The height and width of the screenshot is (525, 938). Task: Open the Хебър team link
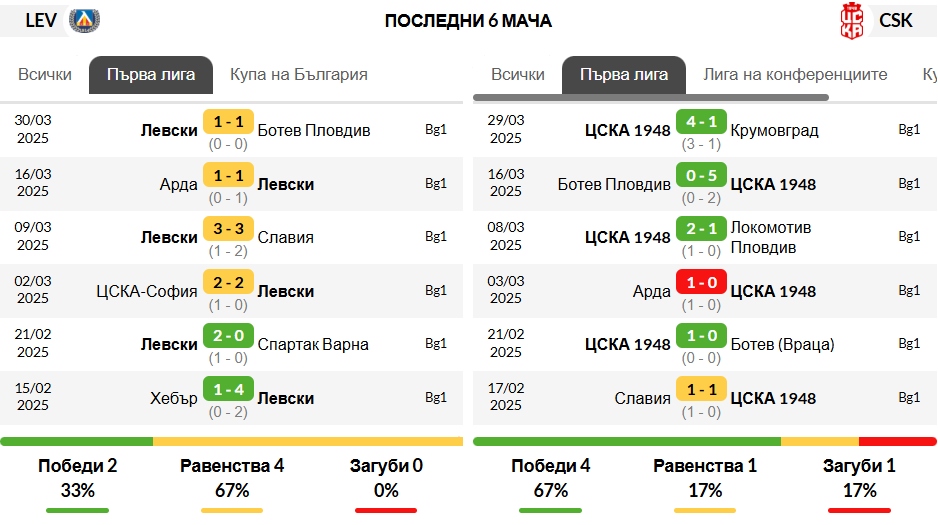[174, 398]
